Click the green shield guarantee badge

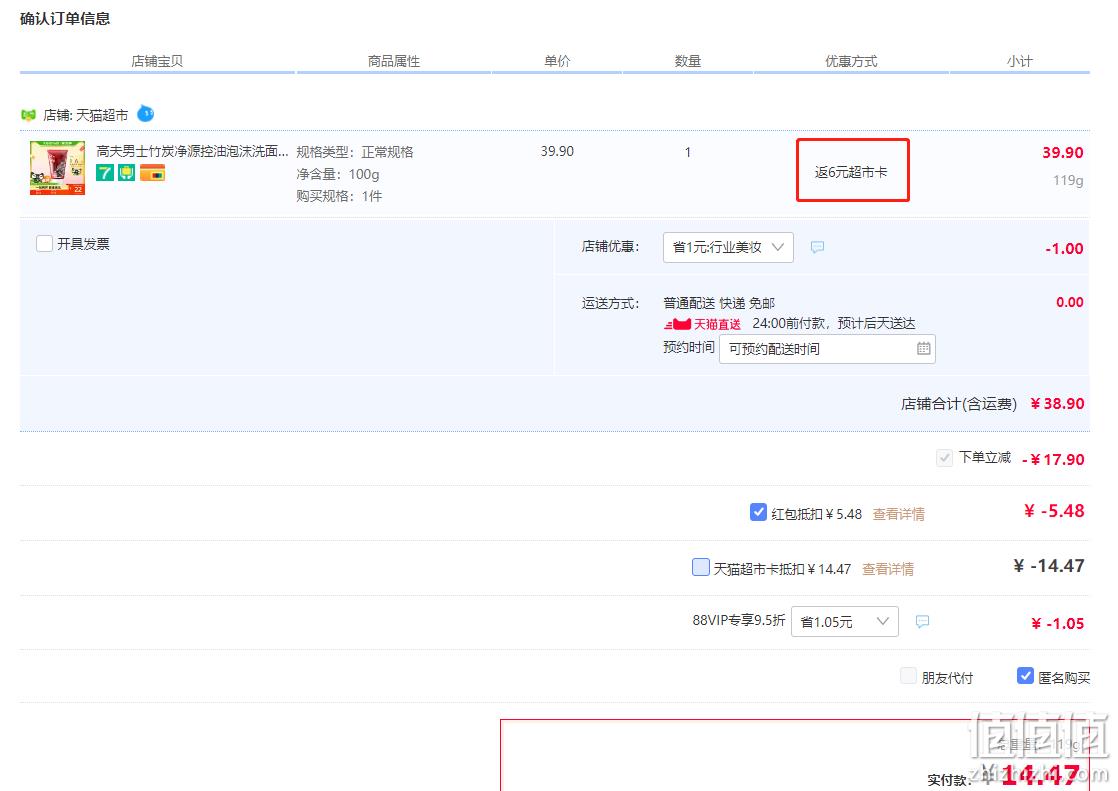[x=127, y=173]
